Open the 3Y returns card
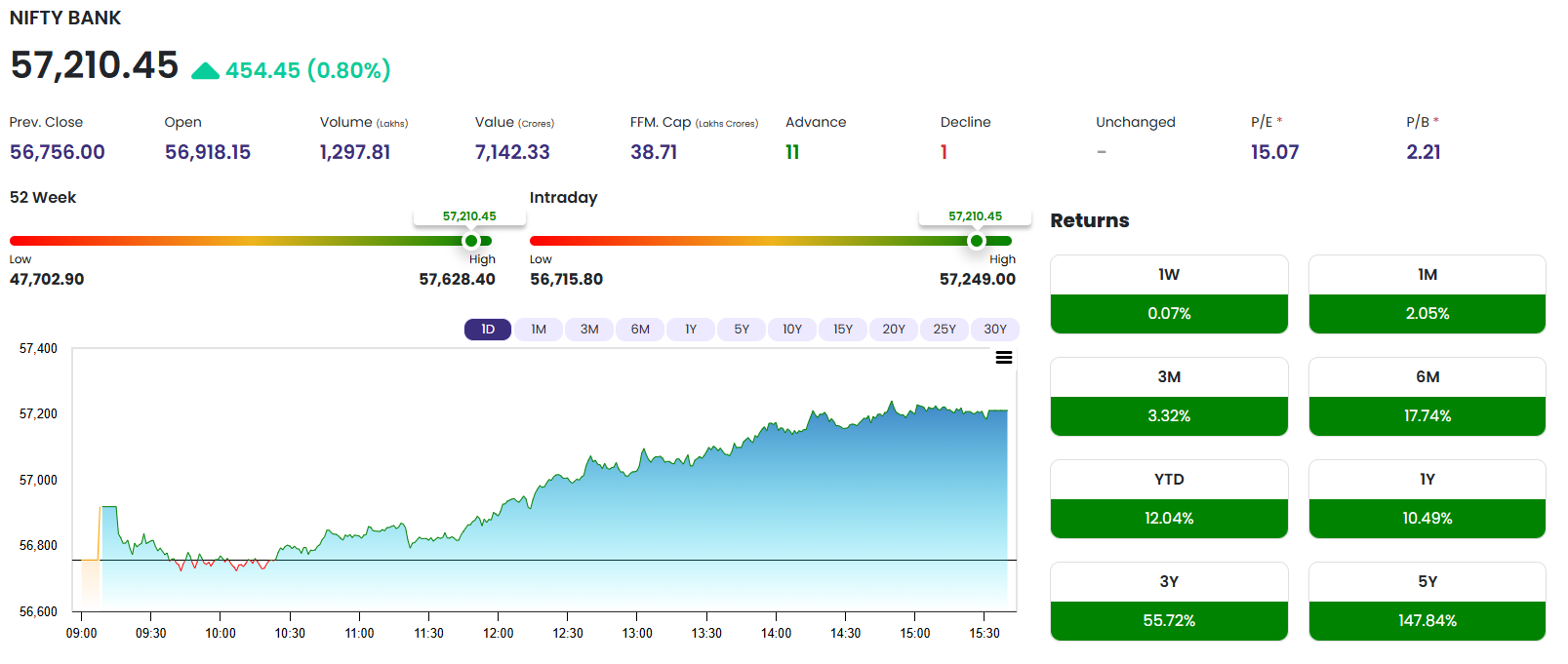The height and width of the screenshot is (664, 1568). pyautogui.click(x=1169, y=602)
